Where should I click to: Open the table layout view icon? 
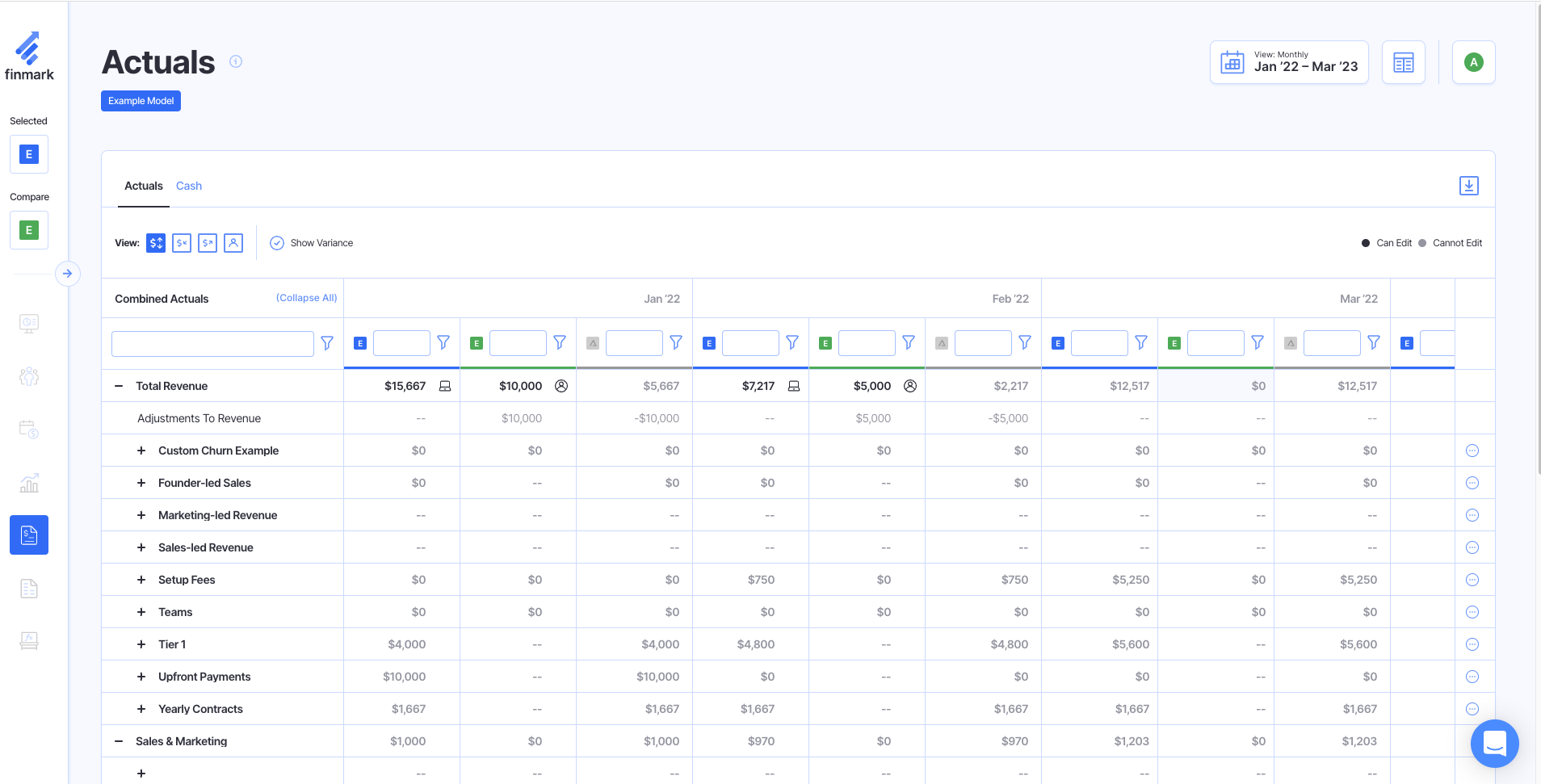(x=1403, y=62)
